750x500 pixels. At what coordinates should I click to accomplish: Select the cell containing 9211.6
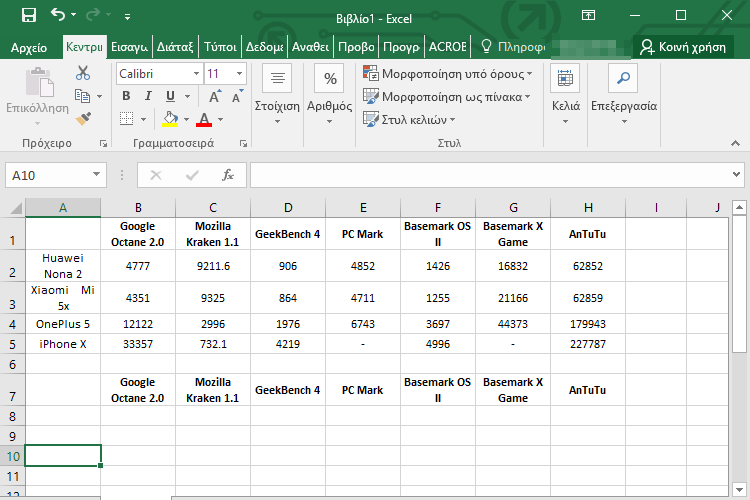point(213,266)
